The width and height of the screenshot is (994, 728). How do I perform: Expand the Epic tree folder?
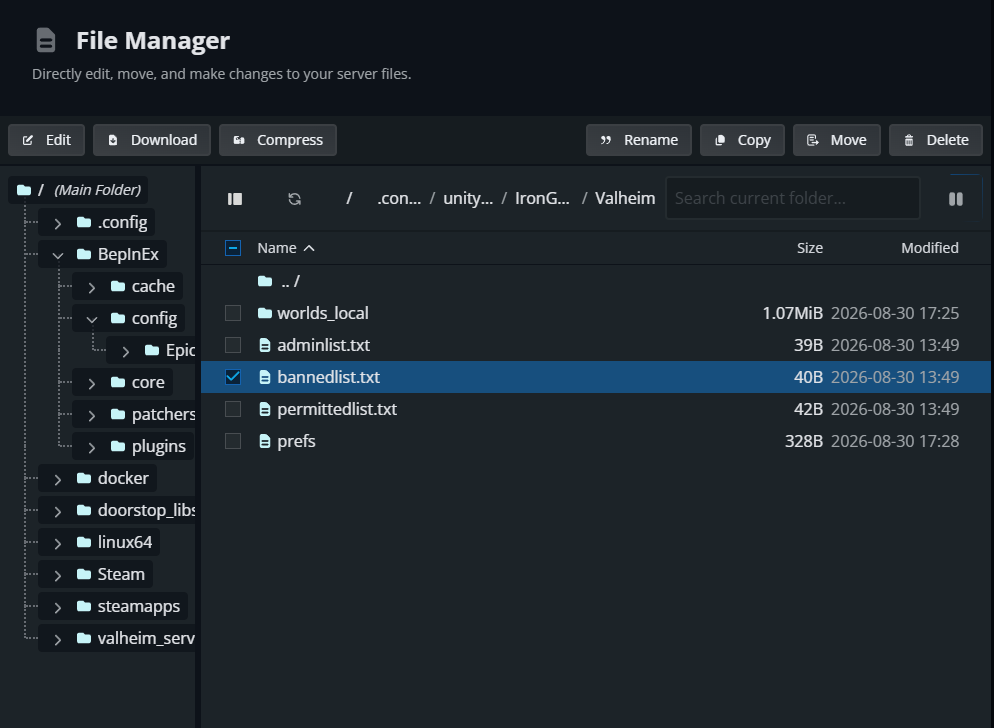(x=126, y=351)
